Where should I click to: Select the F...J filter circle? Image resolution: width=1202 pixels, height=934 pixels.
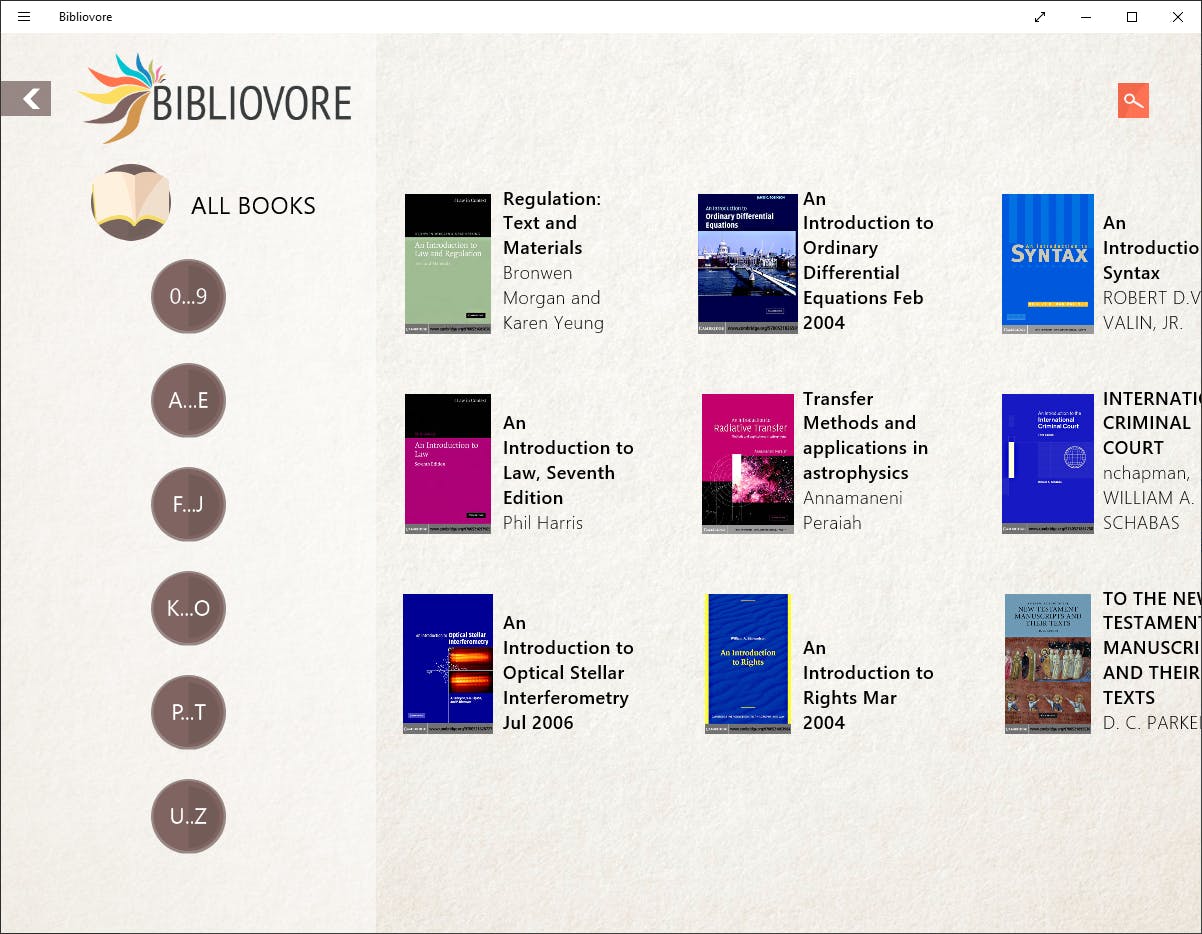click(x=188, y=504)
